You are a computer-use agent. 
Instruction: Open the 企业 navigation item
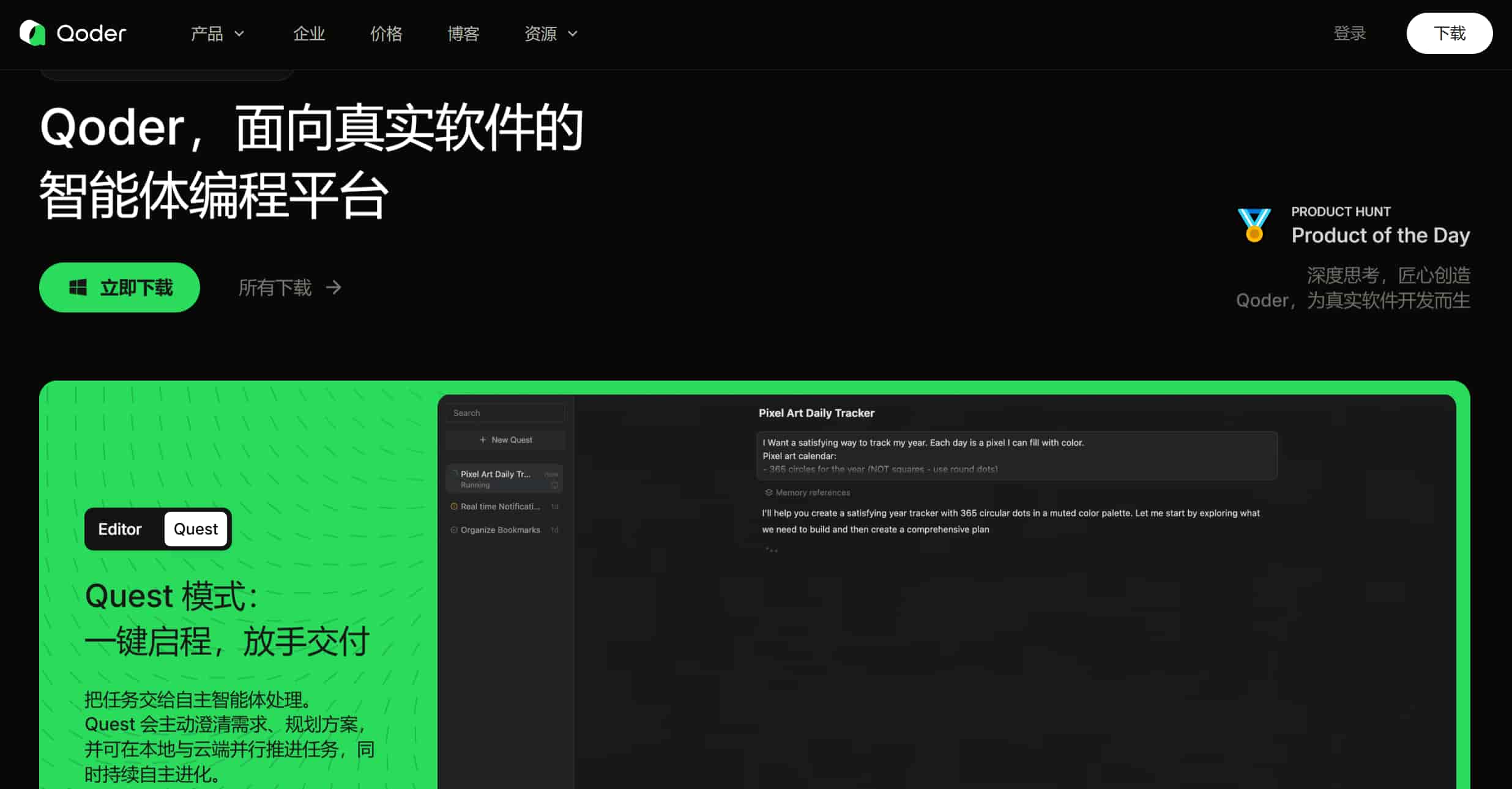(x=309, y=34)
